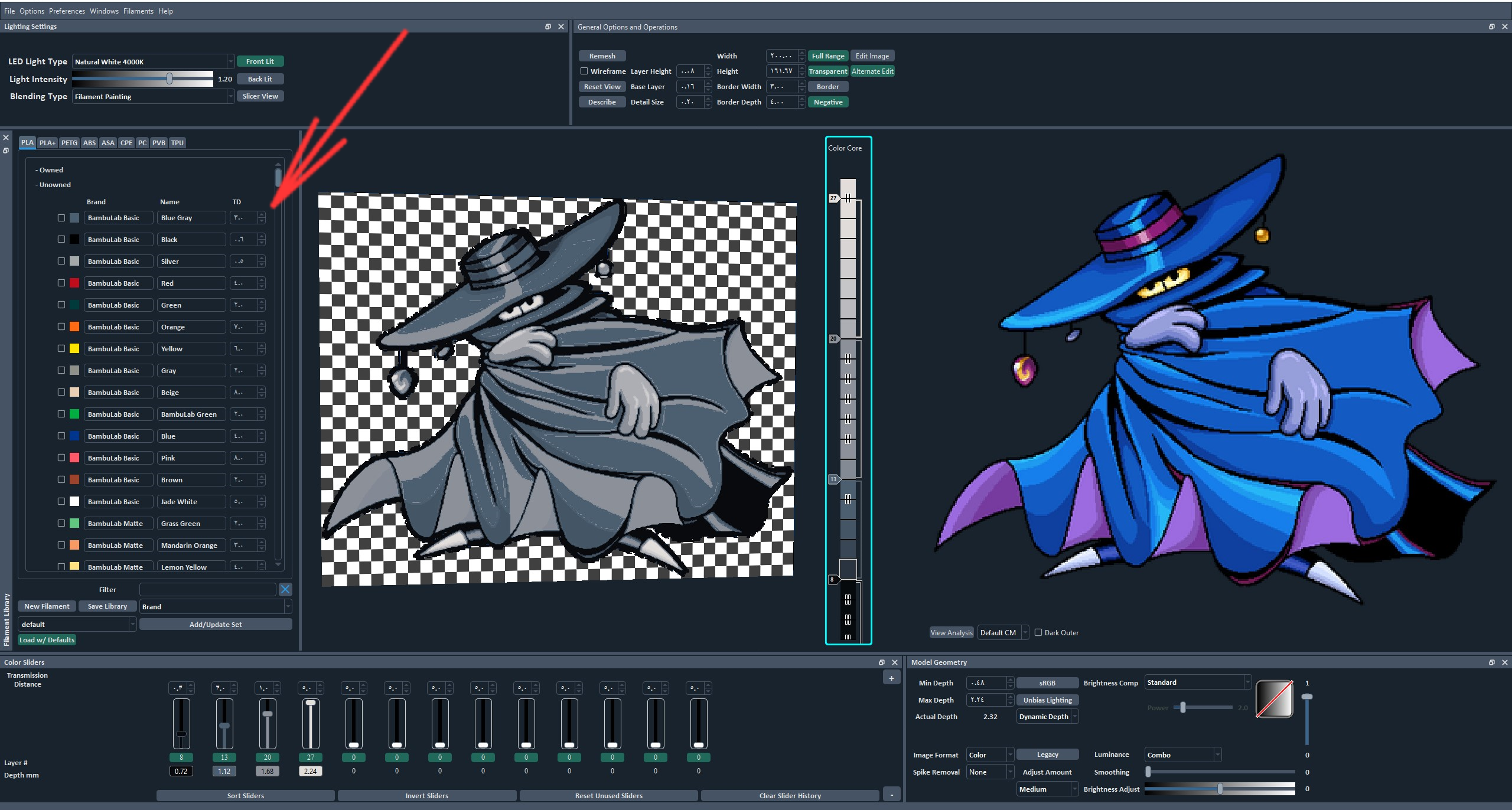Float the Color Sliders panel
Image resolution: width=1512 pixels, height=810 pixels.
(882, 662)
